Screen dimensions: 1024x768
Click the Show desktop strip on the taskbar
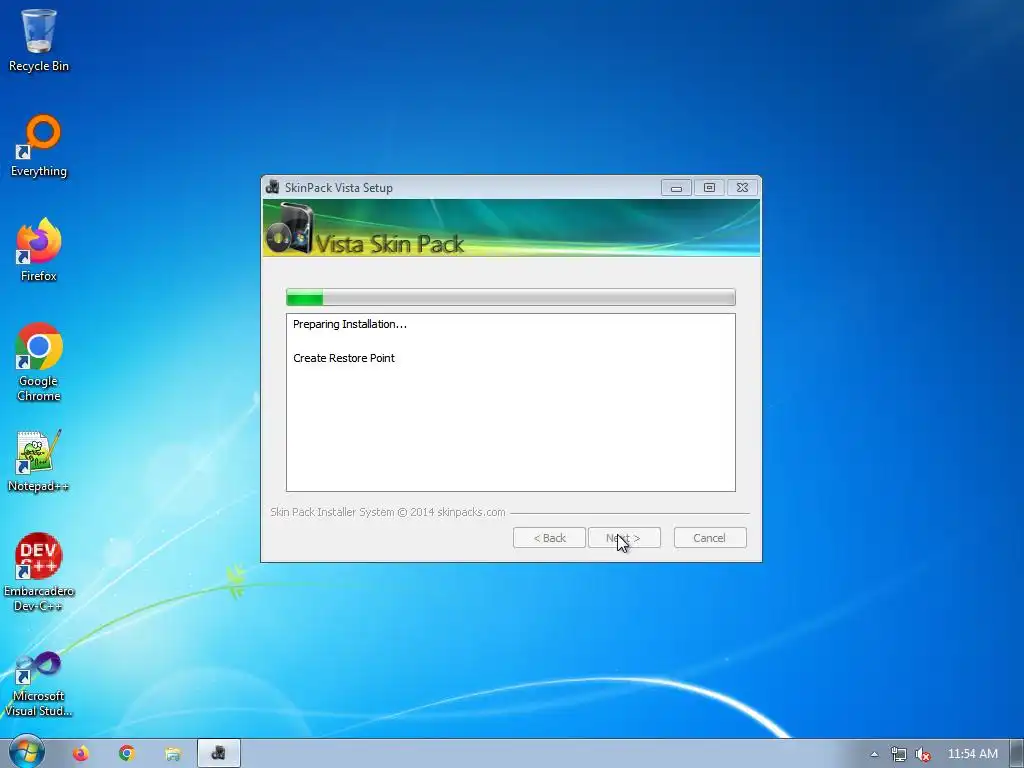tap(1017, 754)
